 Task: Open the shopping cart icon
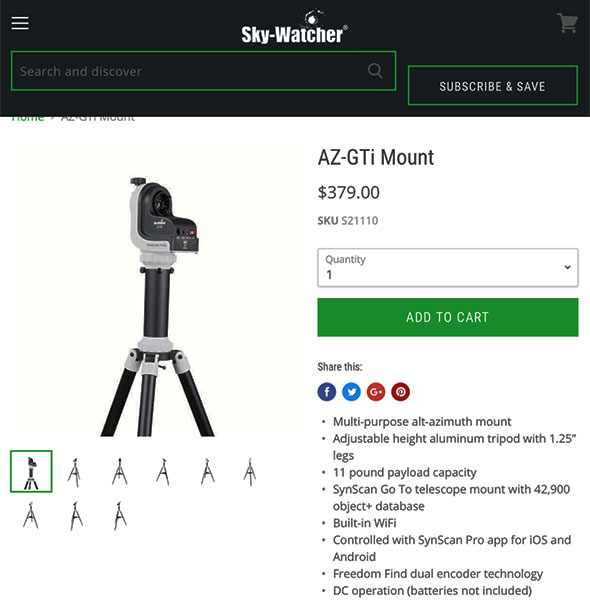(x=567, y=23)
